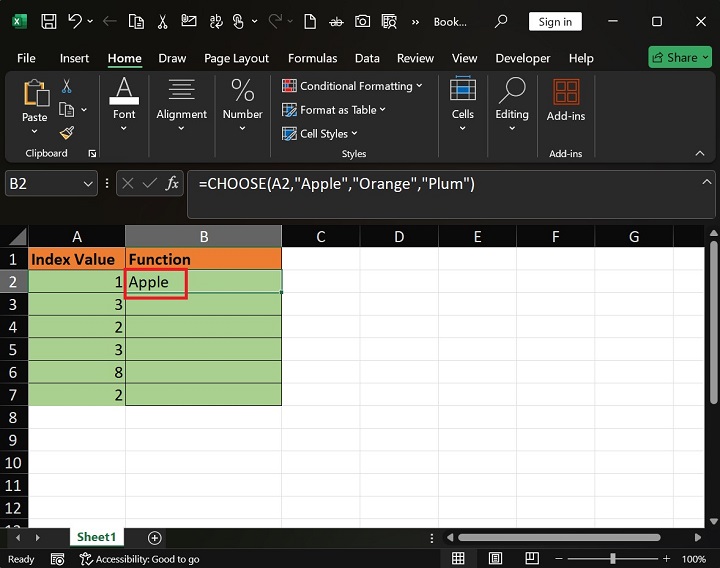720x568 pixels.
Task: Add a new sheet with plus icon
Action: point(154,537)
